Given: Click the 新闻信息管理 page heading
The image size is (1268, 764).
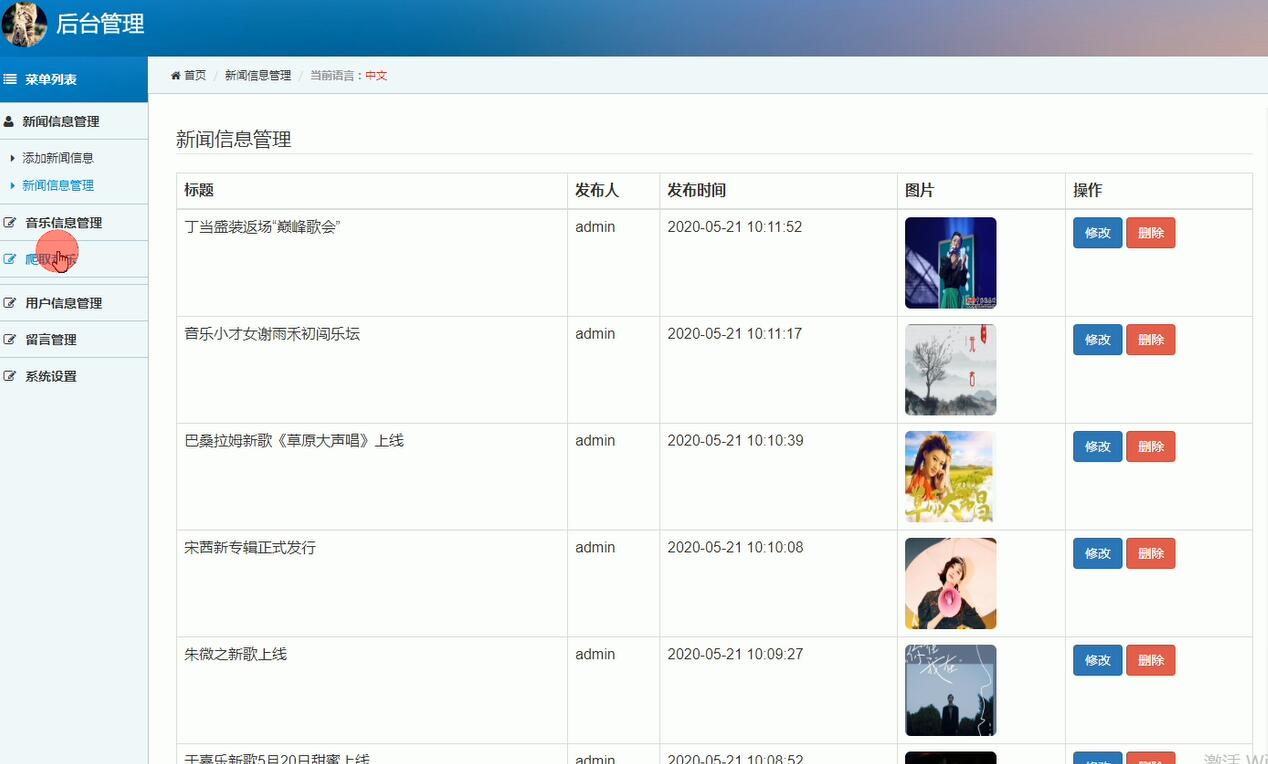Looking at the screenshot, I should pos(234,140).
